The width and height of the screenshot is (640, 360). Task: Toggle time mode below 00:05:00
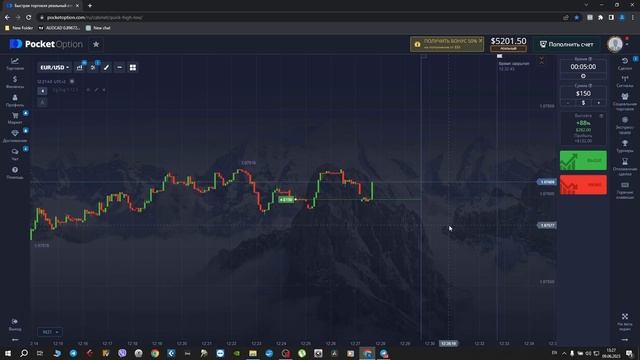tap(583, 76)
